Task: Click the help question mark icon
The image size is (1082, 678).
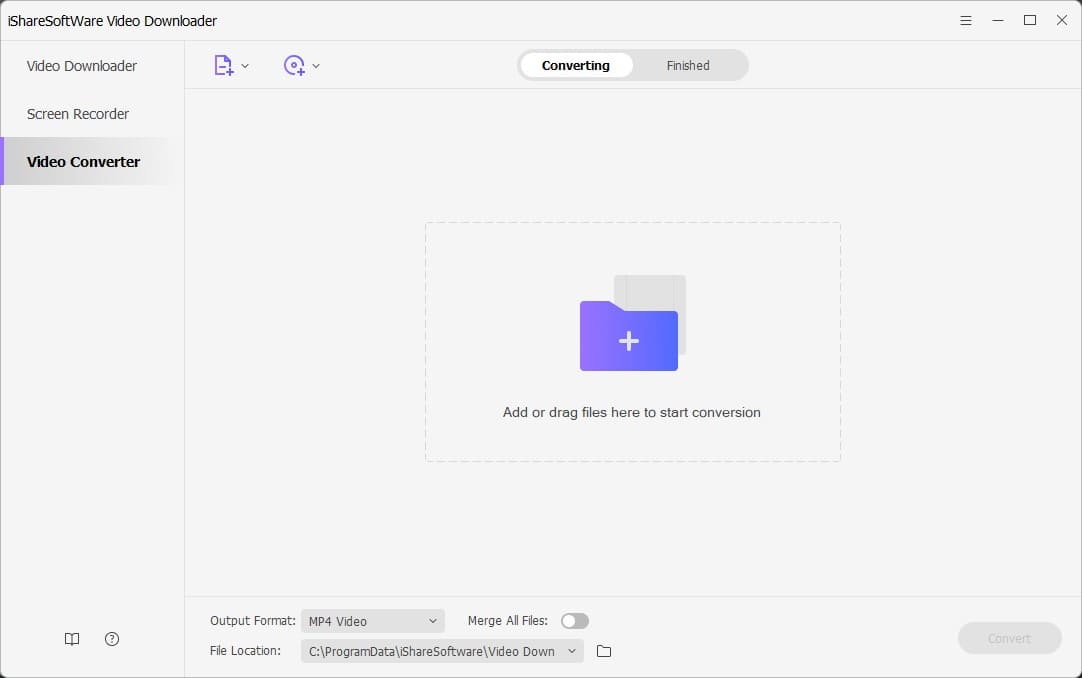Action: coord(111,638)
